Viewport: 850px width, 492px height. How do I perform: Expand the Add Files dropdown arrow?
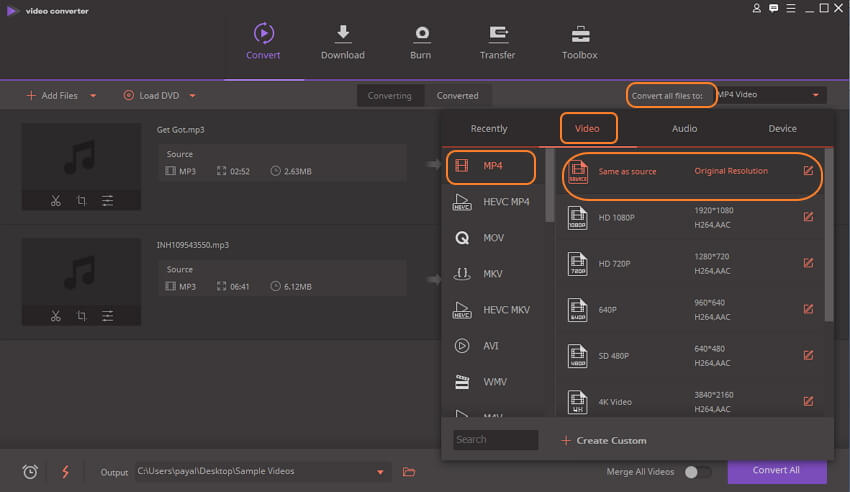93,96
